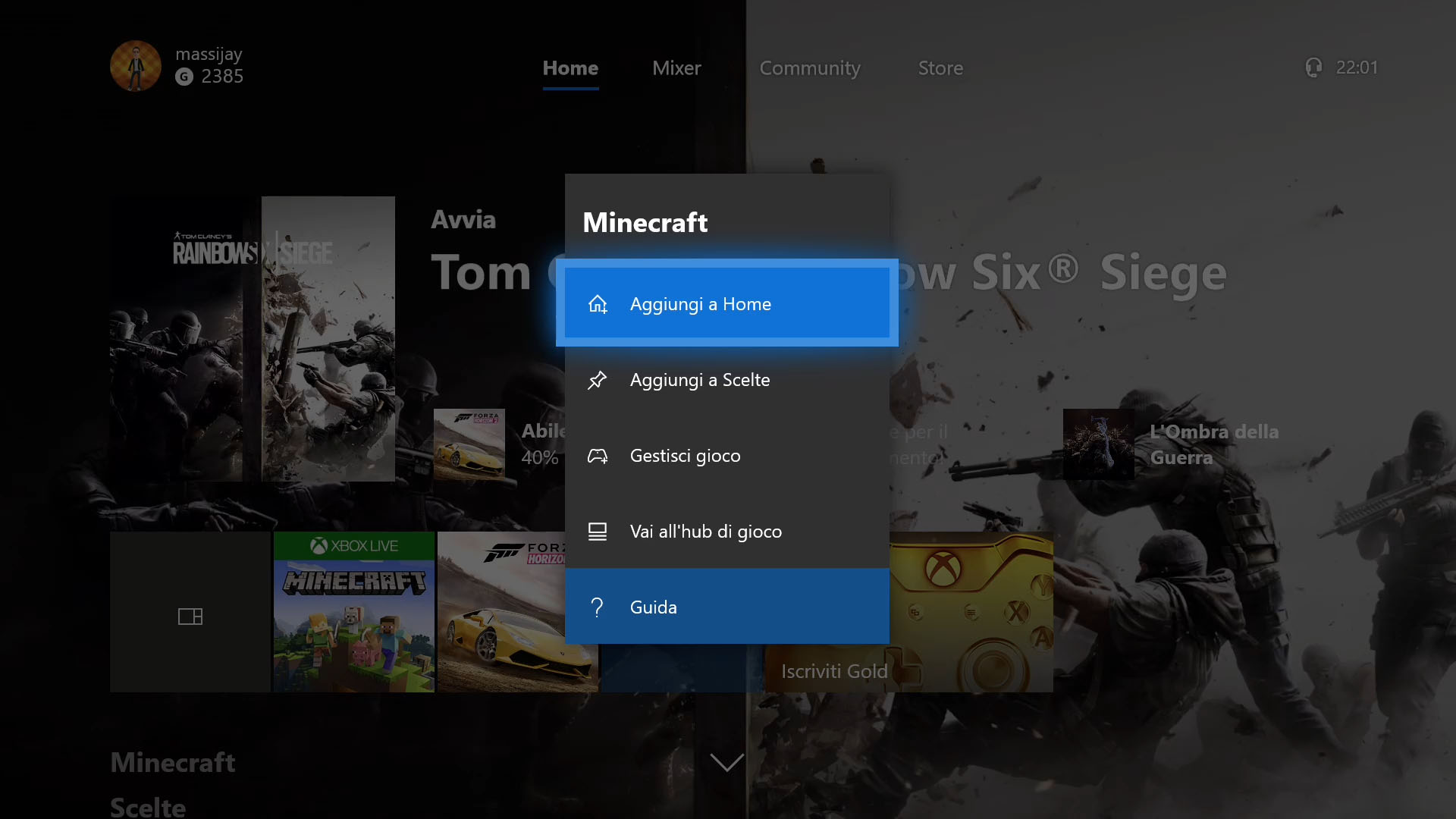The height and width of the screenshot is (819, 1456).
Task: Click the Forza Horizon game tile
Action: [x=500, y=612]
